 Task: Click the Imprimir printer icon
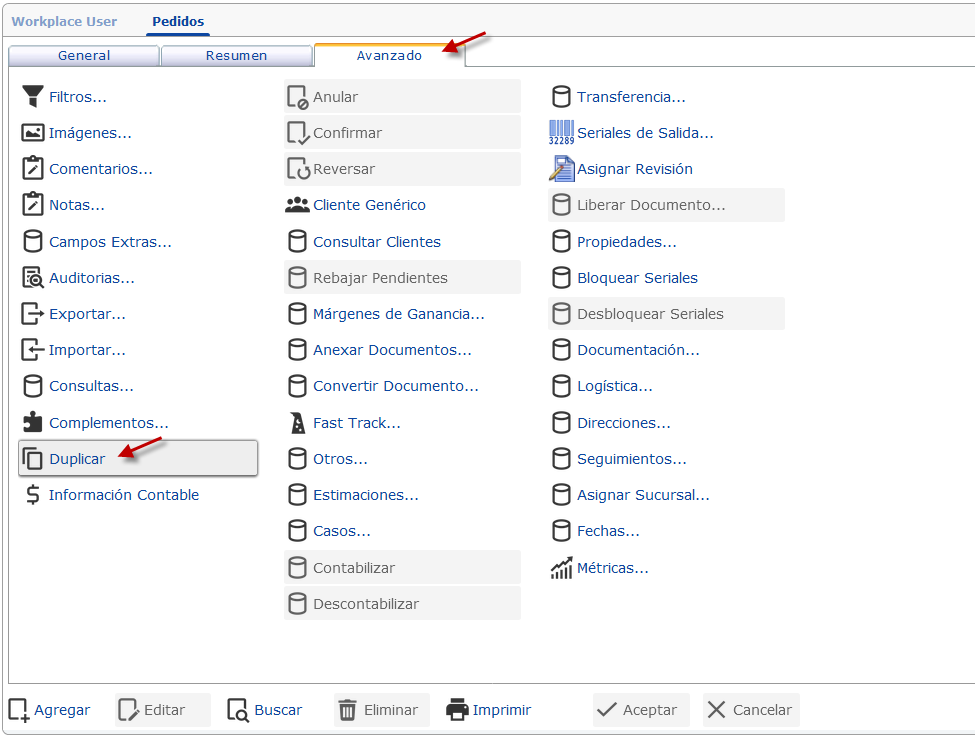pyautogui.click(x=457, y=709)
